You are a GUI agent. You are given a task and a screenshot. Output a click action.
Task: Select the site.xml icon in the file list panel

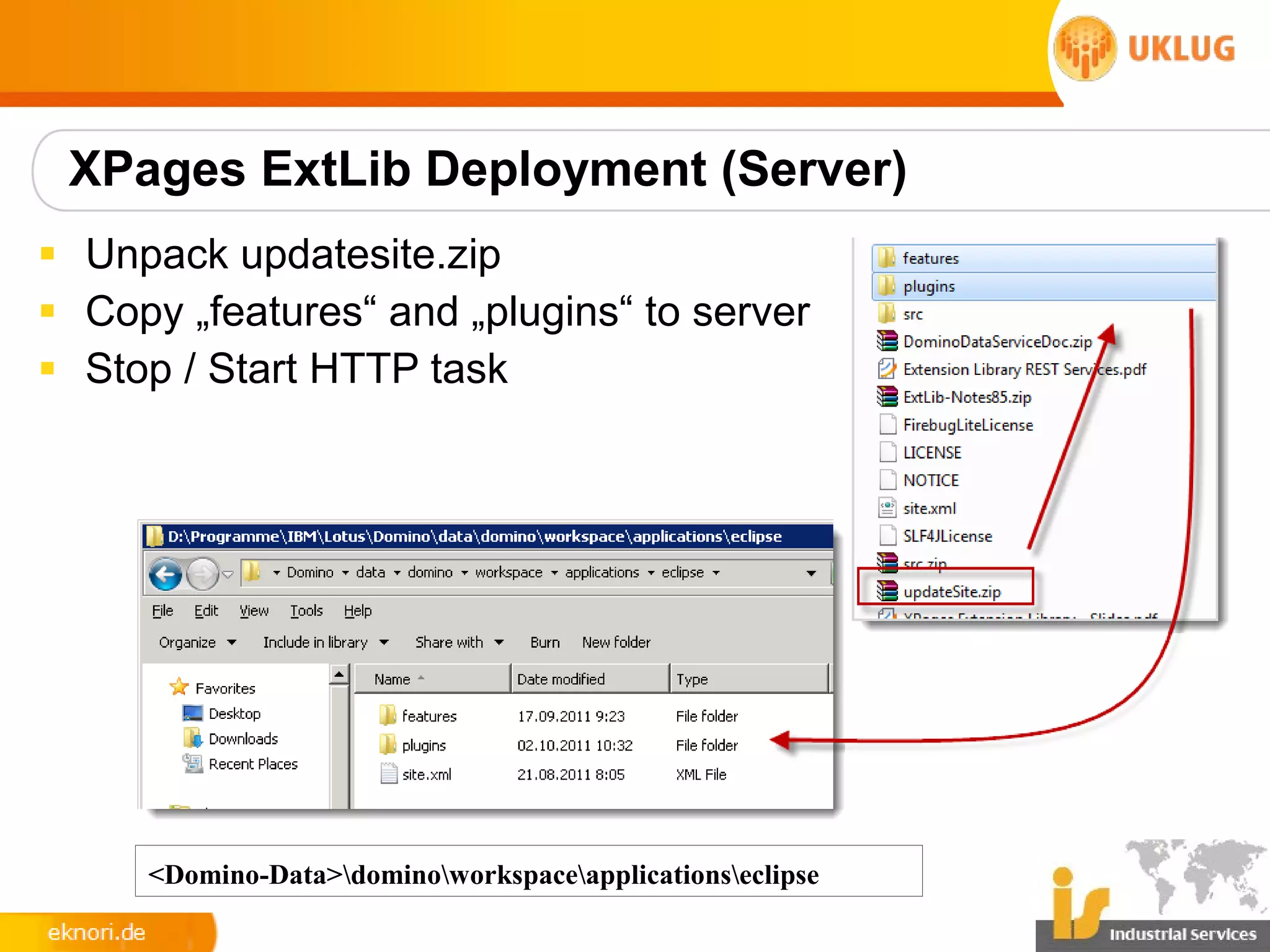coord(887,508)
